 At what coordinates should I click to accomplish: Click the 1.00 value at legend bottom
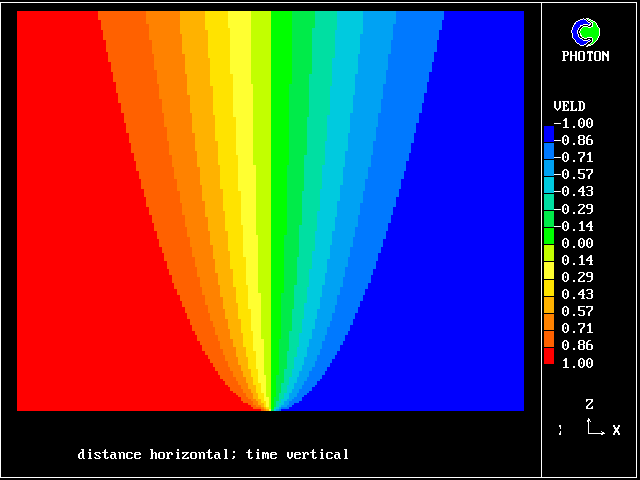coord(577,363)
